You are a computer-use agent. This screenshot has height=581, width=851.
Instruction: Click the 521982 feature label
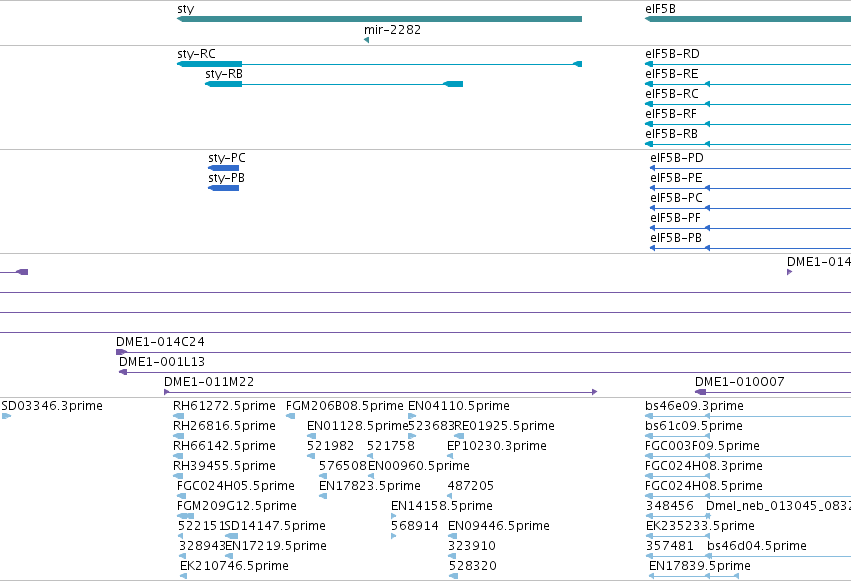tap(331, 446)
